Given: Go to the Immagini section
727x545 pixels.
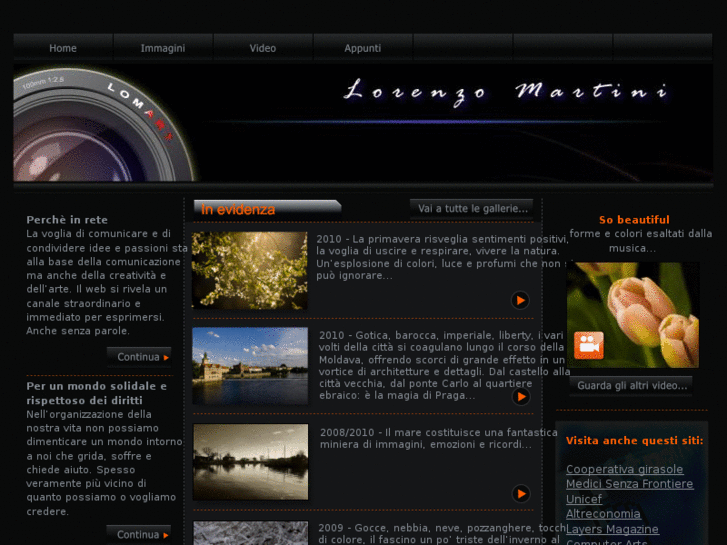Looking at the screenshot, I should pos(163,48).
